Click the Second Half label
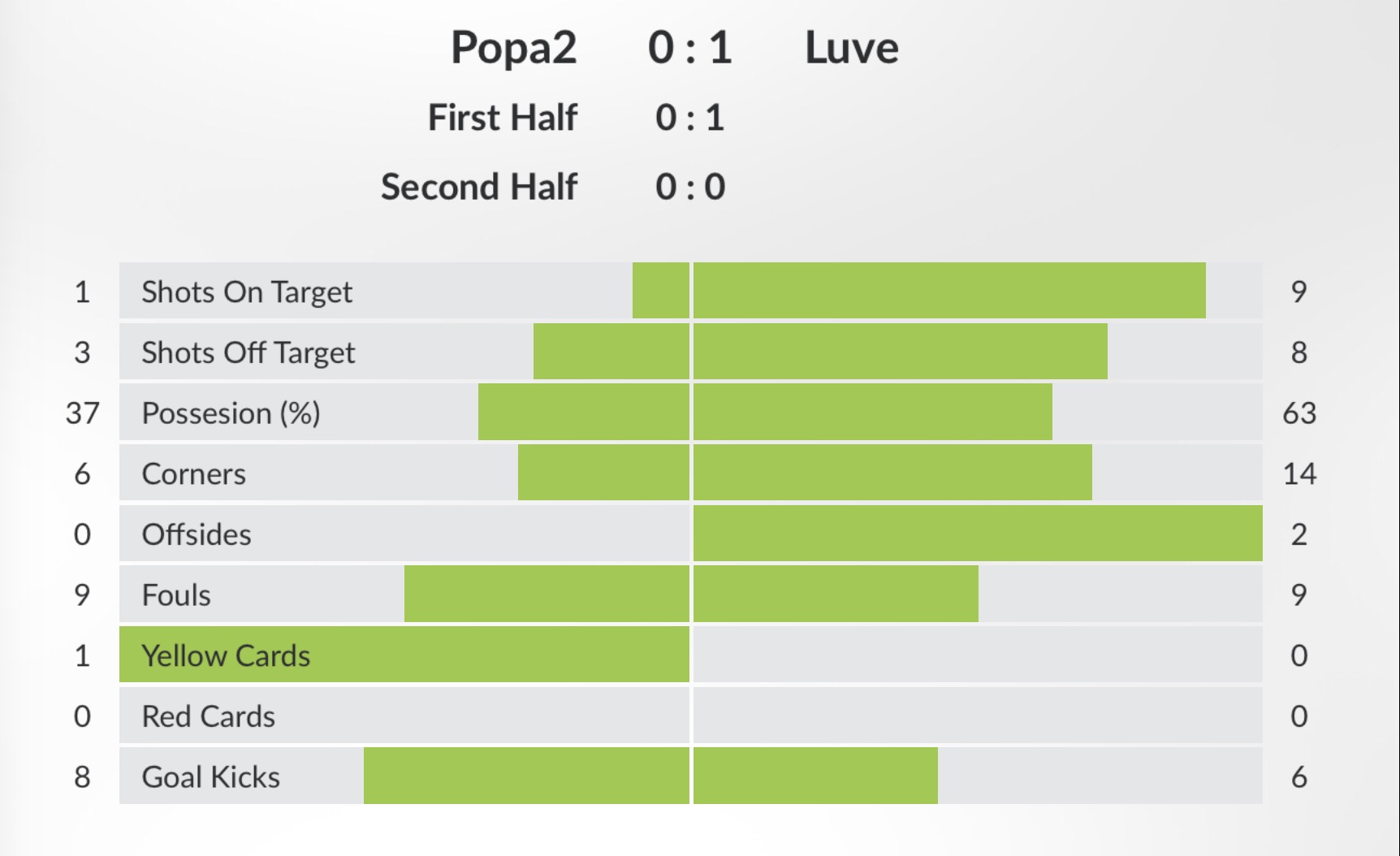 479,188
